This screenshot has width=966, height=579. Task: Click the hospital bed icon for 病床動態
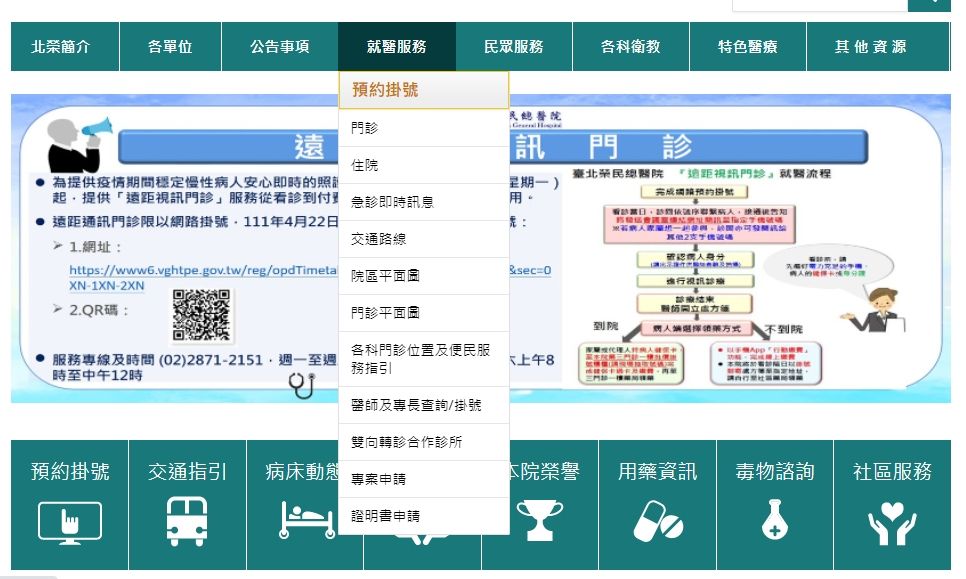305,520
